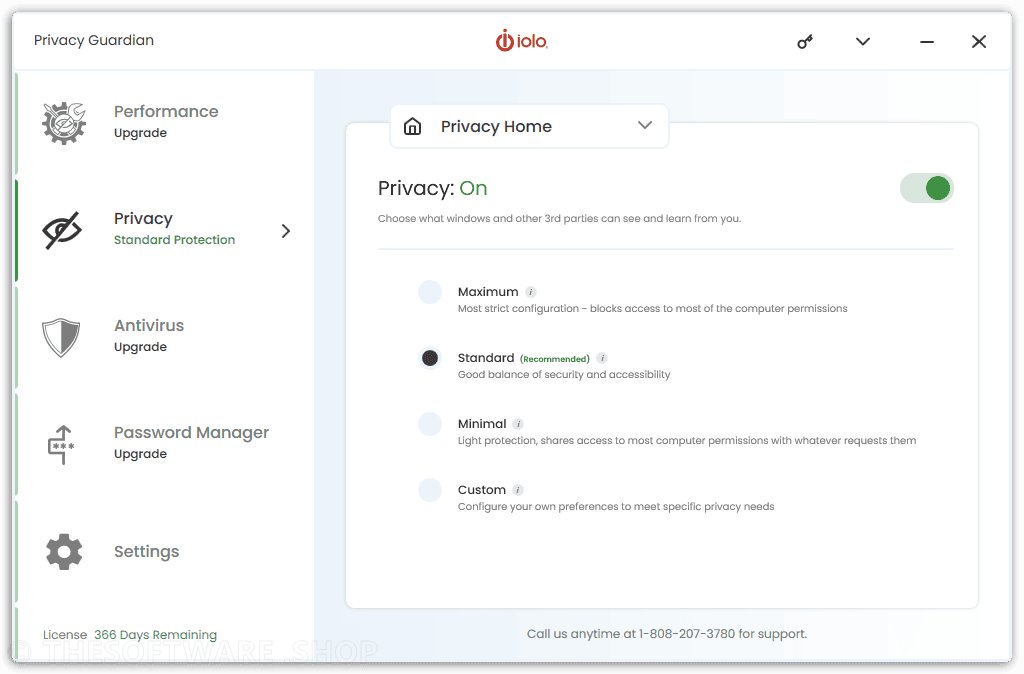Open the Privacy Home dropdown
The image size is (1024, 674).
point(529,126)
